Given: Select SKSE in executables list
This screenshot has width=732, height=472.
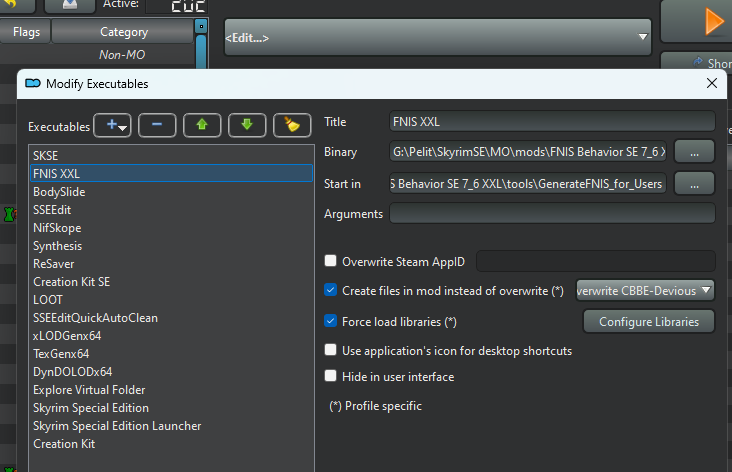Looking at the screenshot, I should pyautogui.click(x=171, y=155).
